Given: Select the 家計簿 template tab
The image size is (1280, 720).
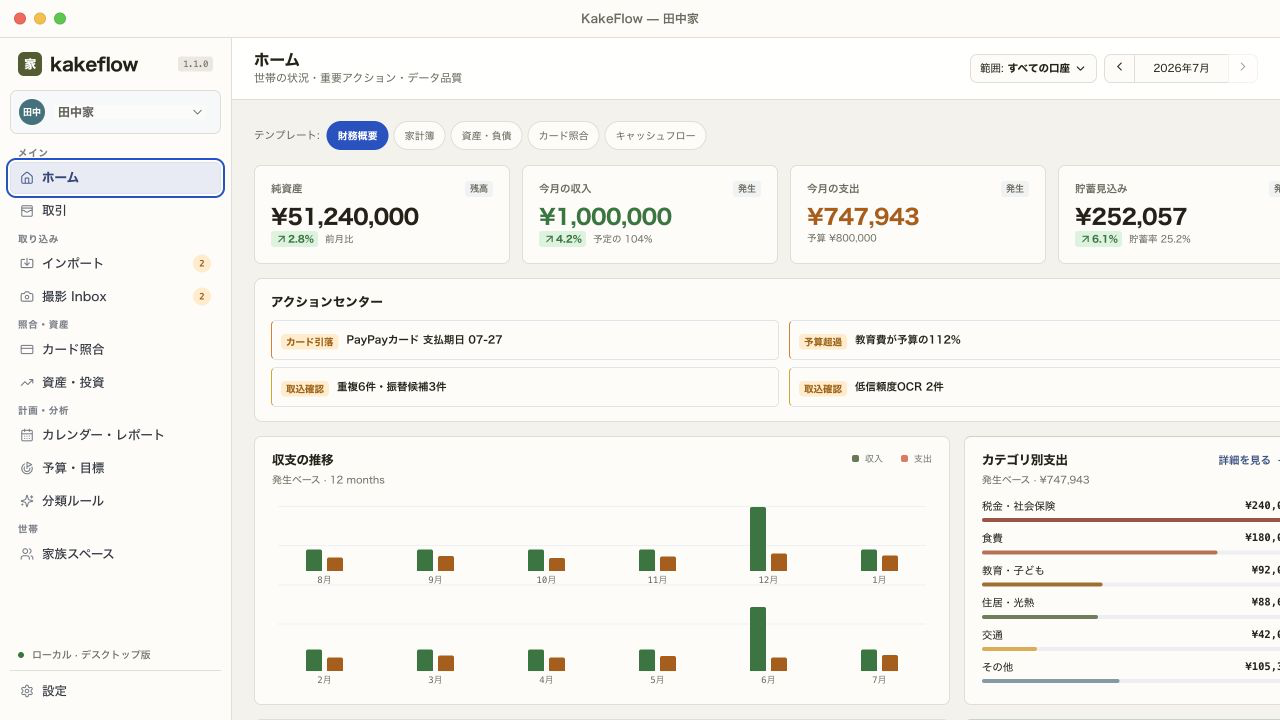Looking at the screenshot, I should [x=420, y=136].
